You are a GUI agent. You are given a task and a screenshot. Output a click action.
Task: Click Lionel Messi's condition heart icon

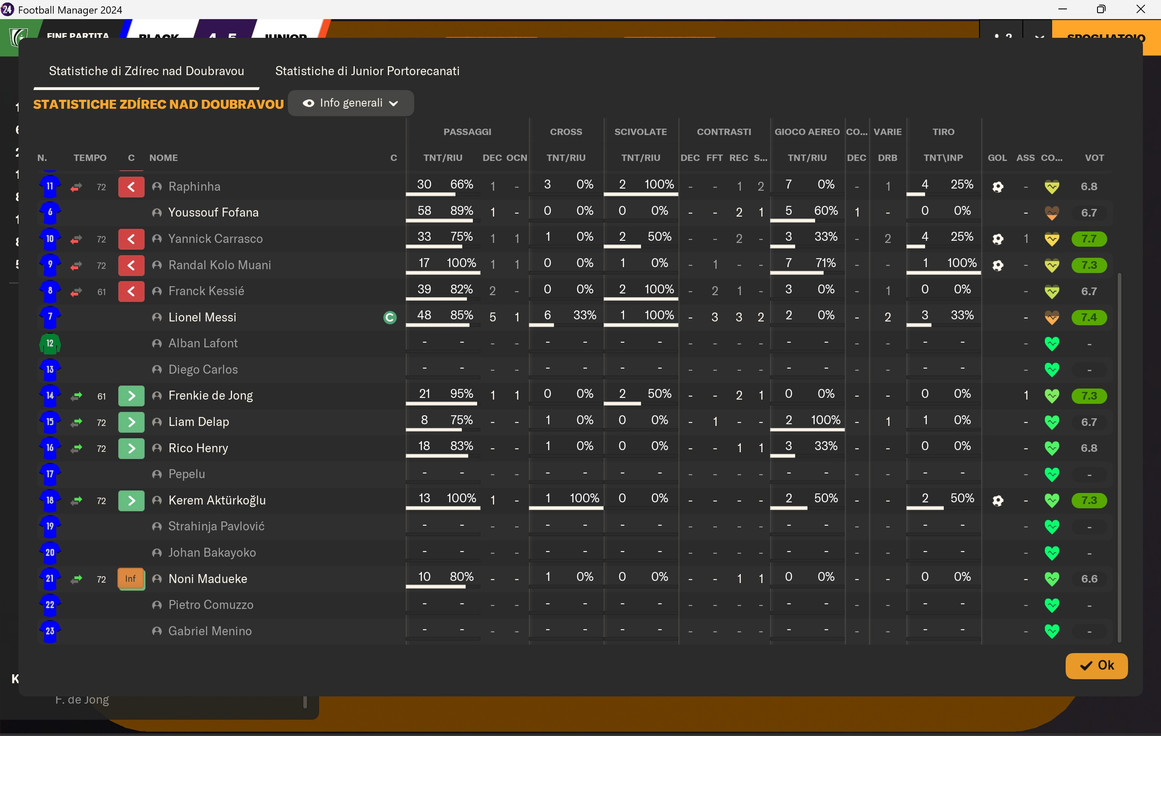pos(1051,318)
